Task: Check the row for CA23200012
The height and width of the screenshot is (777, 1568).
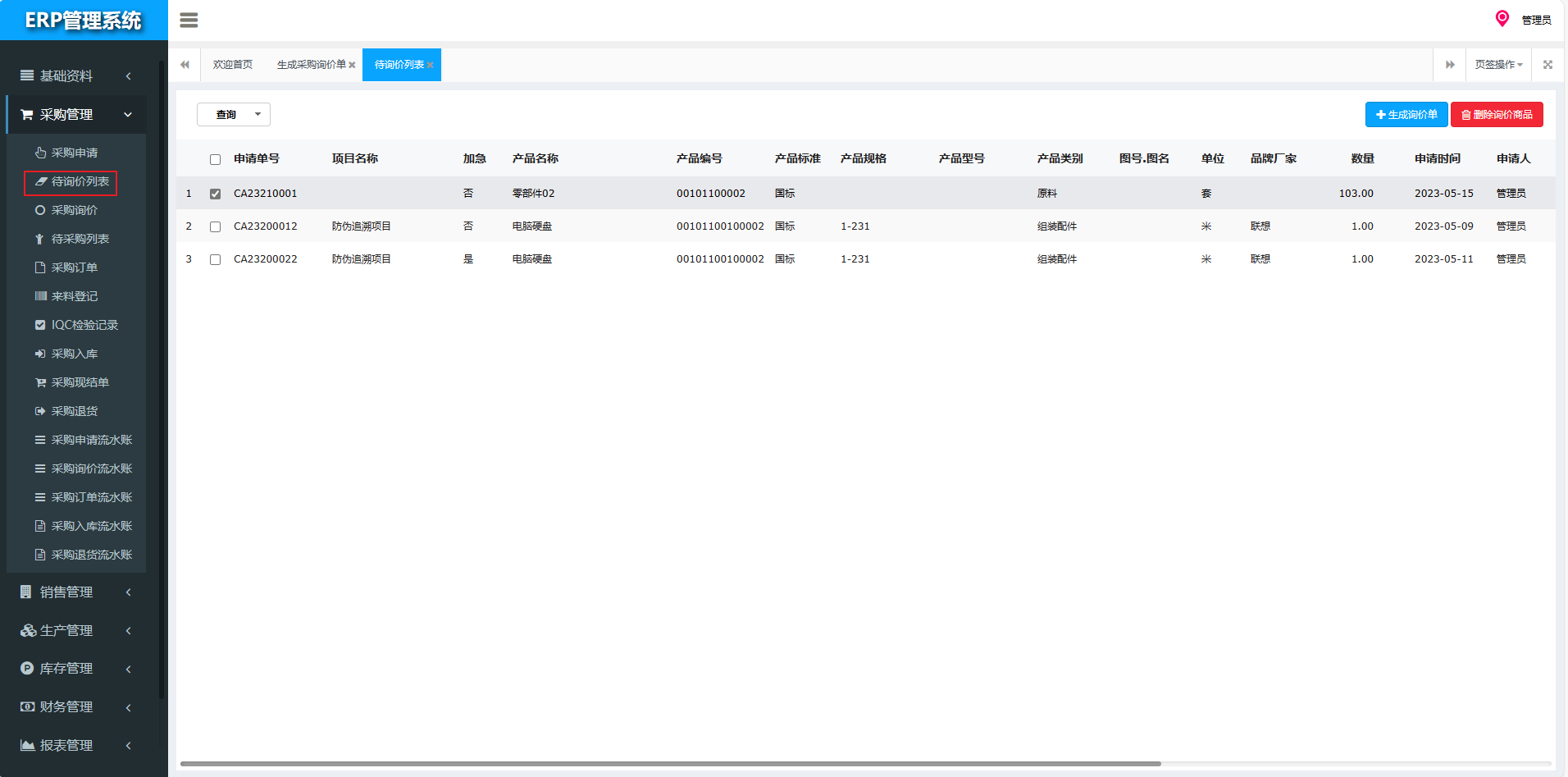Action: [x=215, y=227]
